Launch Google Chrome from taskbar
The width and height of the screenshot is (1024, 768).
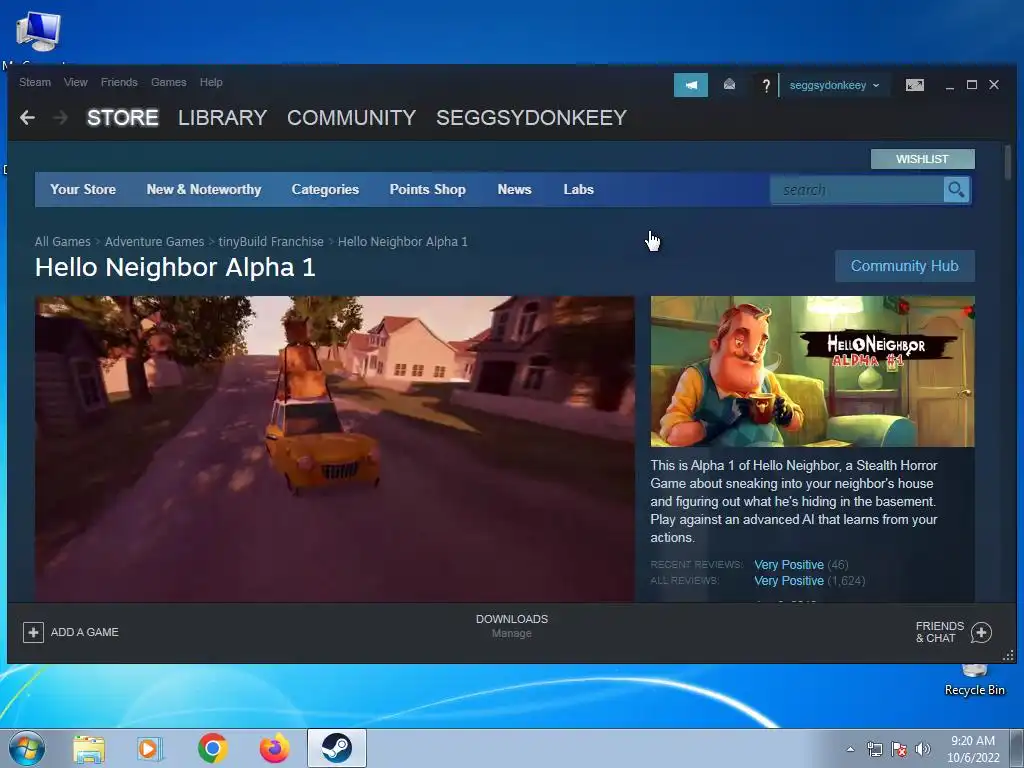213,748
